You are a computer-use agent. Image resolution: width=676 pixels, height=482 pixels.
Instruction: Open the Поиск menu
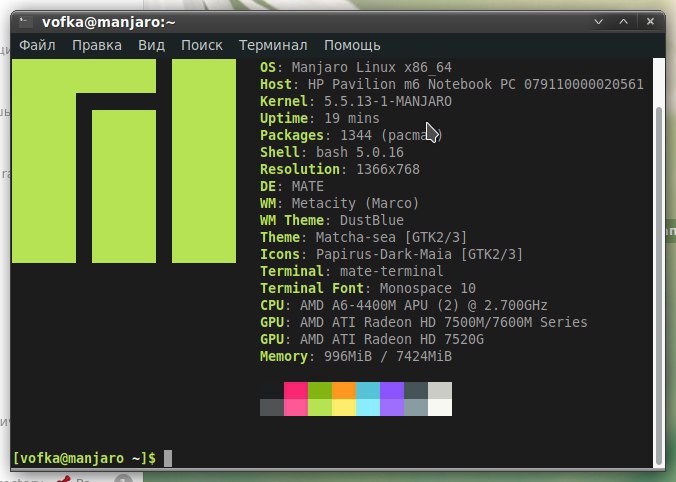[202, 45]
